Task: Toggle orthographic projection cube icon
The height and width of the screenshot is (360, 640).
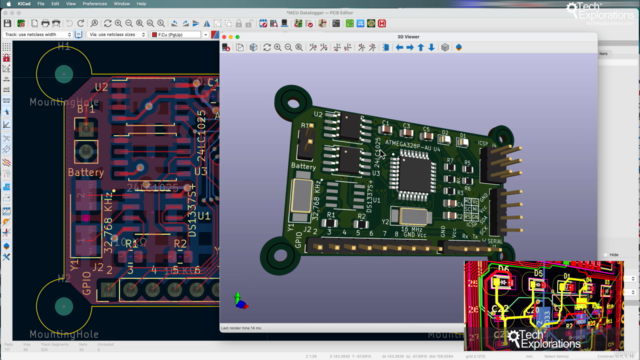Action: pyautogui.click(x=445, y=48)
